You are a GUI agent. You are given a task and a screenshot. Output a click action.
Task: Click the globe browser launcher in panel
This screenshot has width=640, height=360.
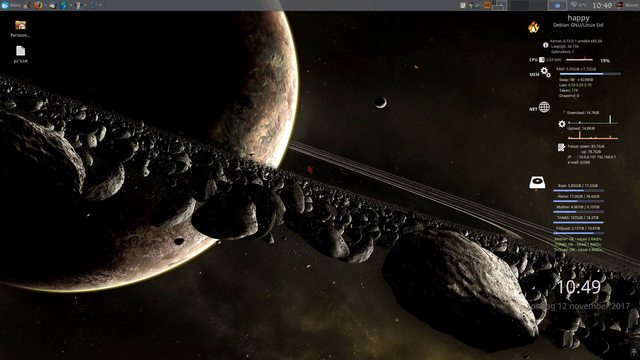point(64,5)
